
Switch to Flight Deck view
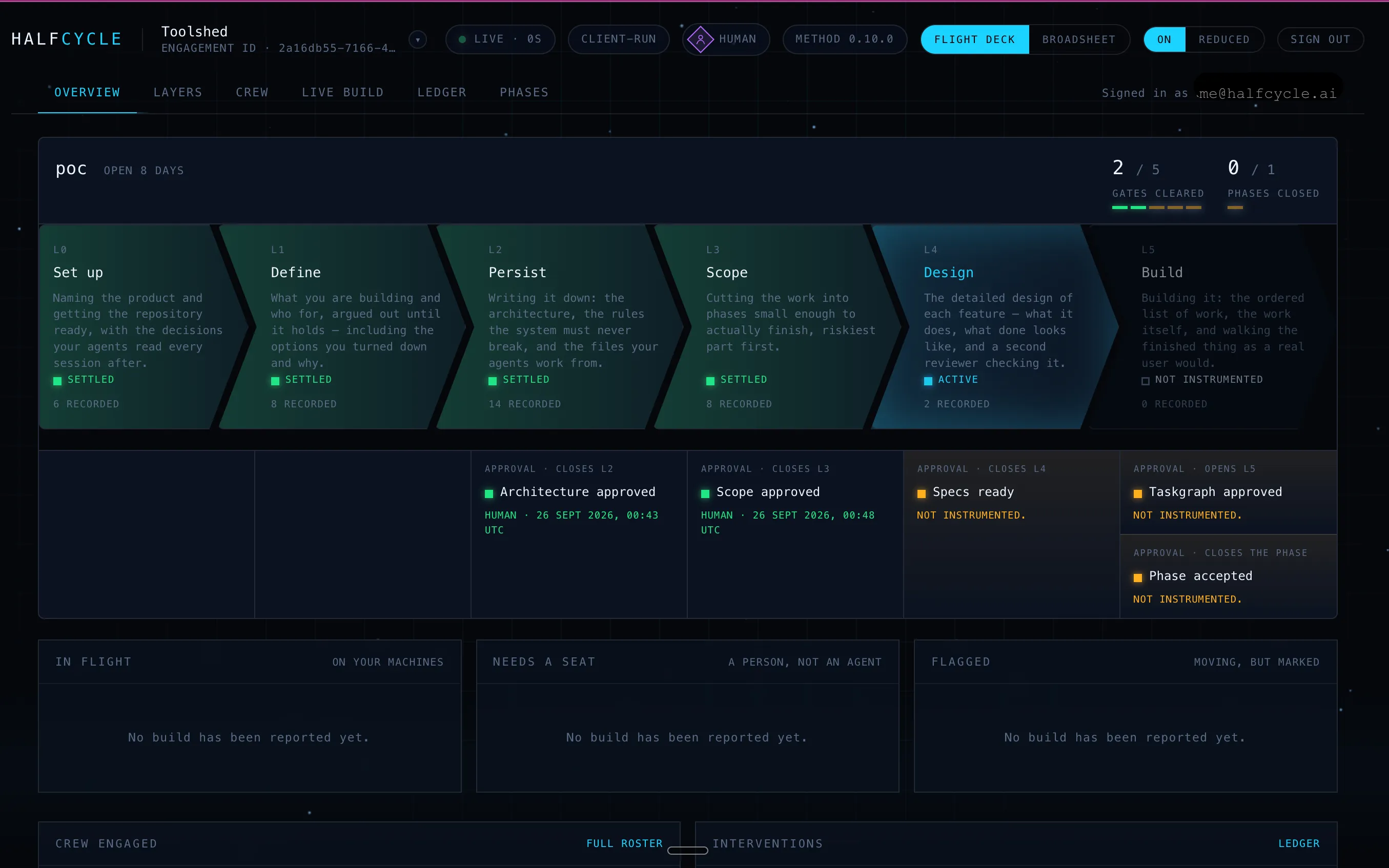pos(974,39)
